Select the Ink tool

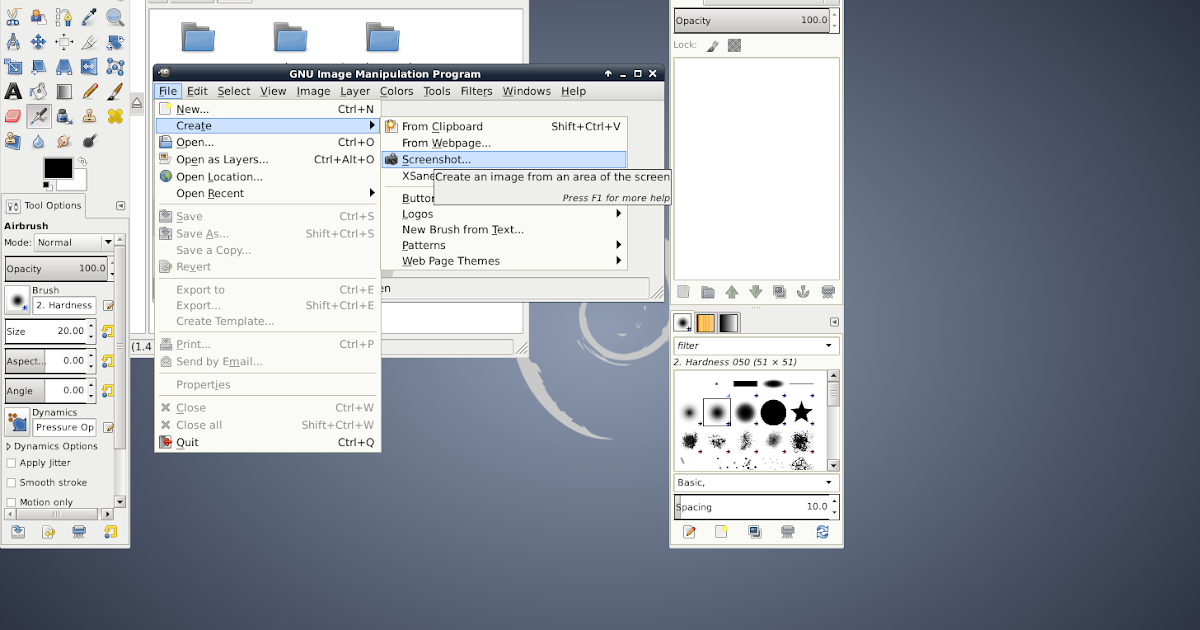(64, 116)
